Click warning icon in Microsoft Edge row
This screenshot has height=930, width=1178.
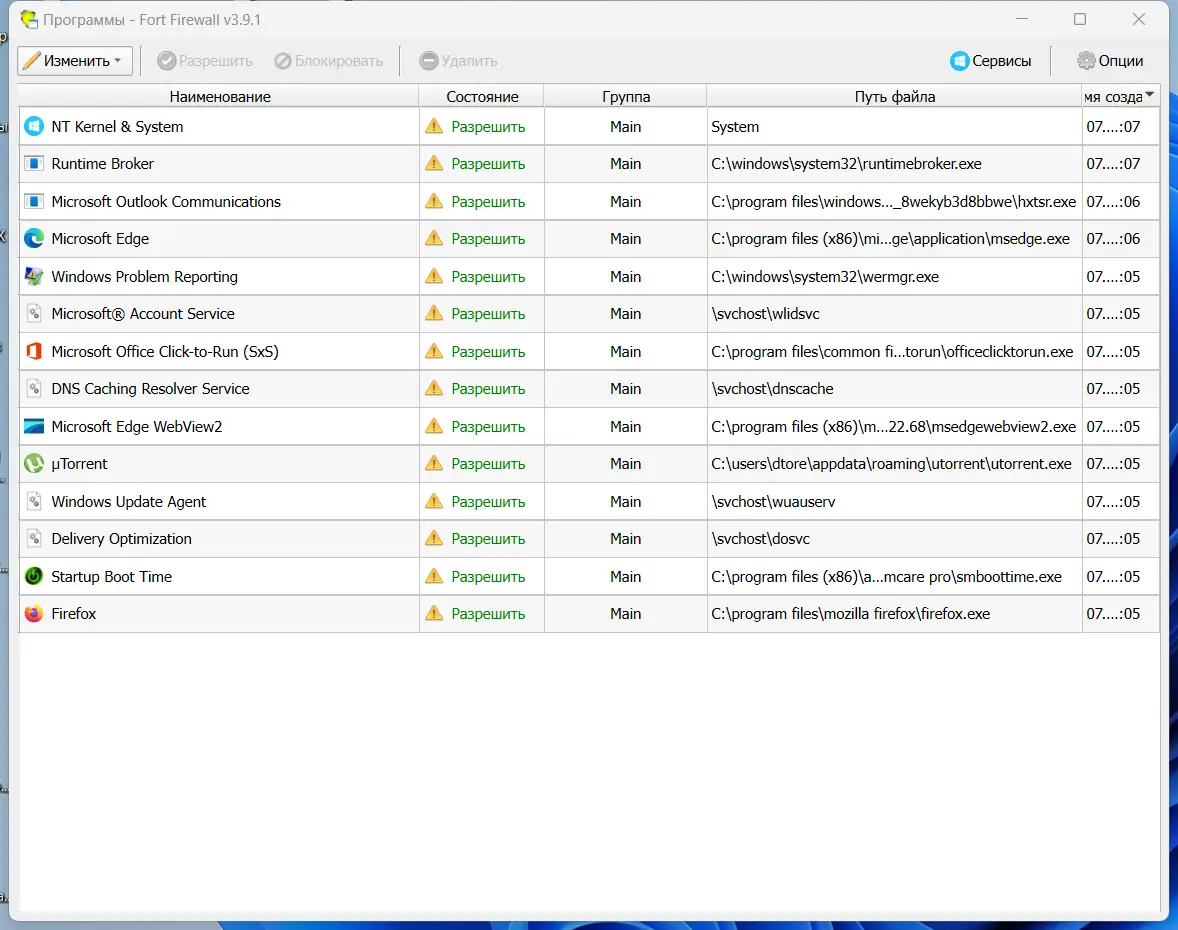point(433,238)
